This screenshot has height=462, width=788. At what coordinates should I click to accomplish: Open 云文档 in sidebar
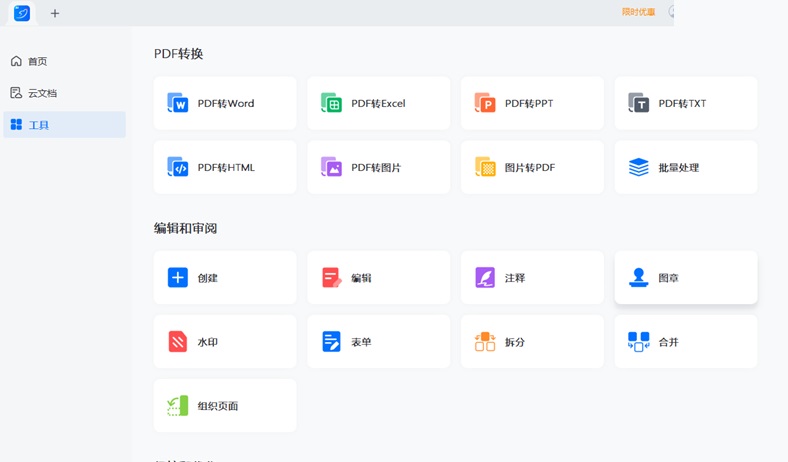64,93
